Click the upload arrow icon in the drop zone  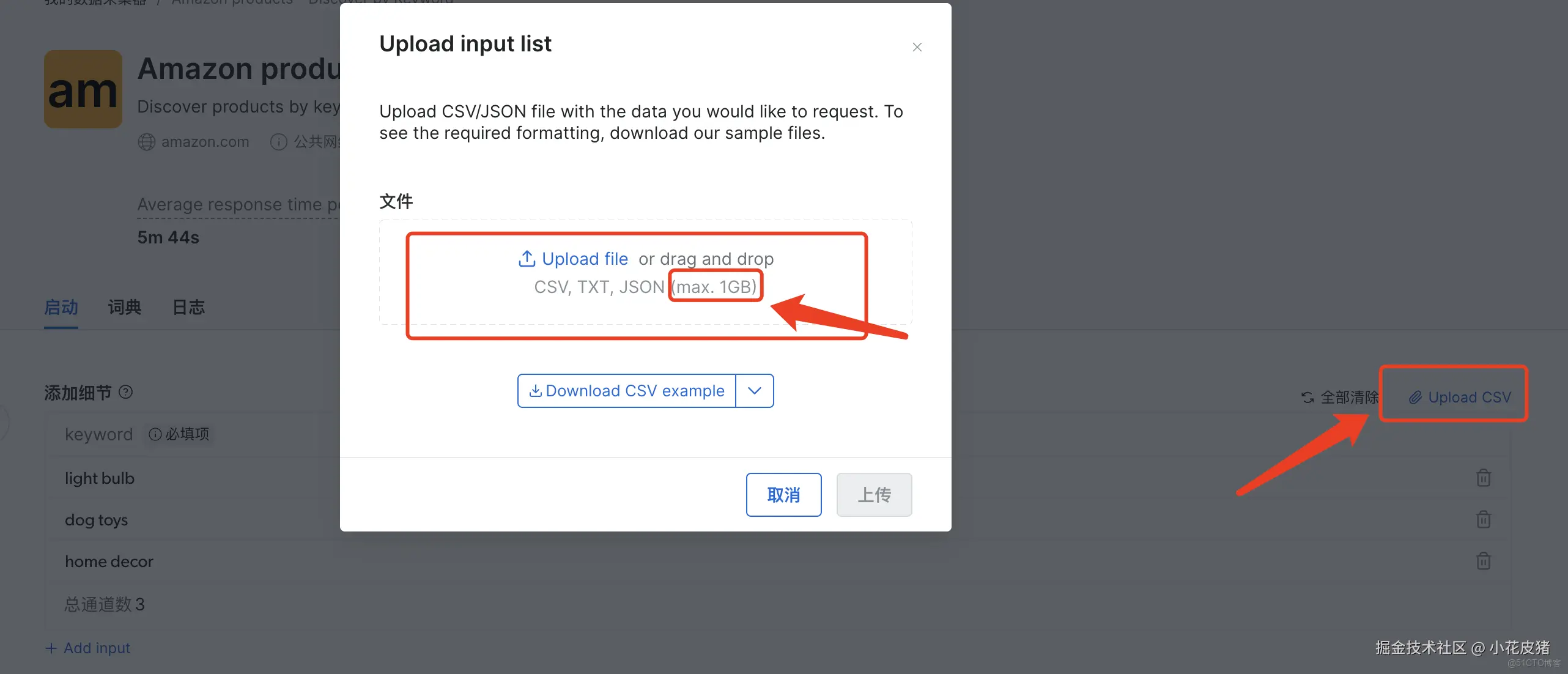coord(527,259)
